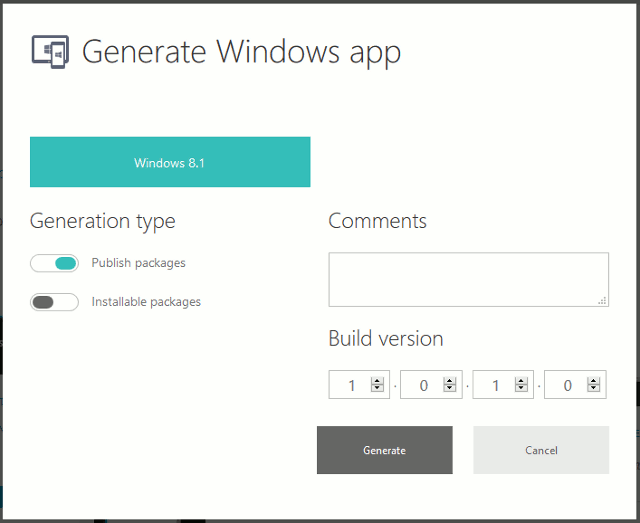The image size is (640, 523).
Task: Increase the first build version number
Action: click(x=377, y=381)
